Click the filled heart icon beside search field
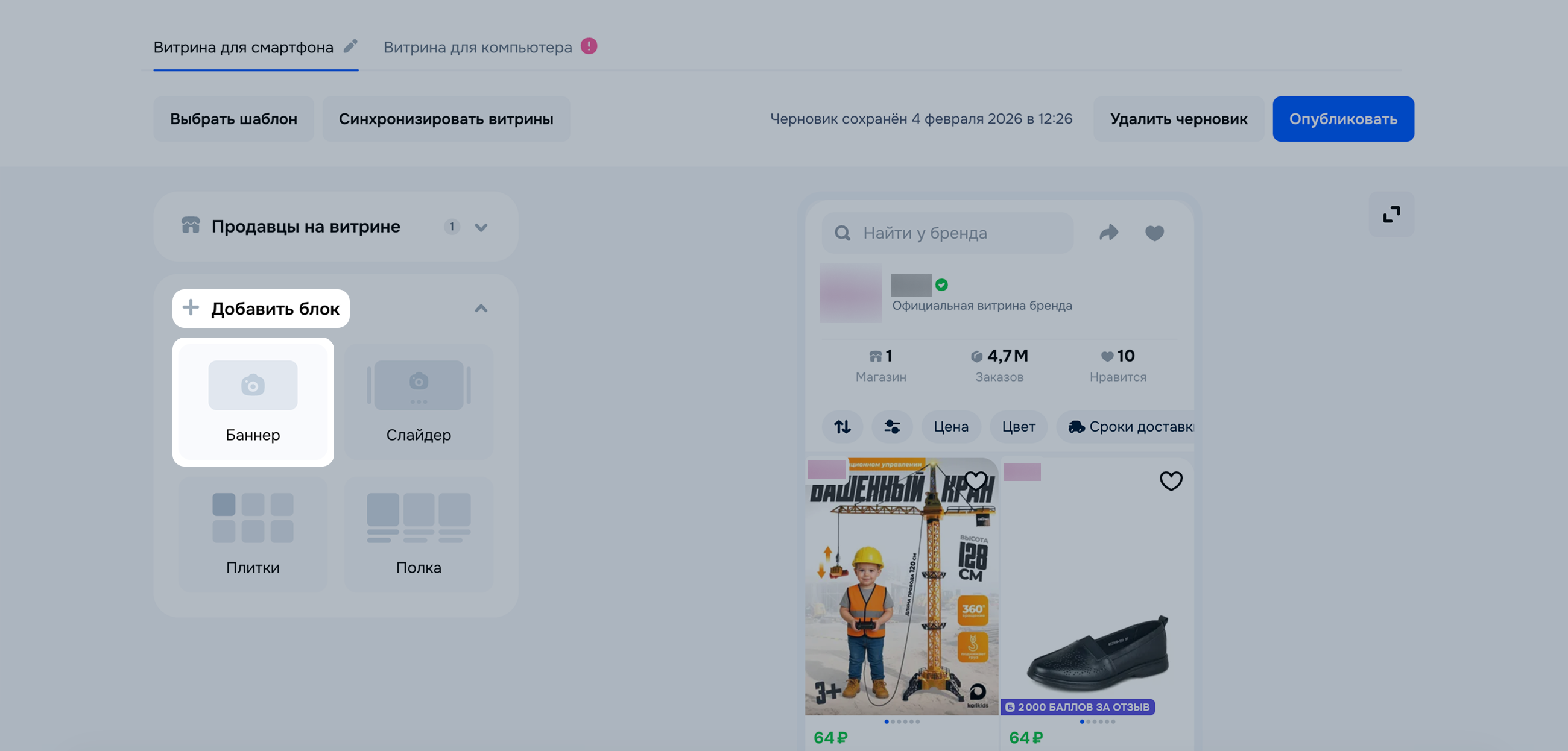 pyautogui.click(x=1154, y=233)
